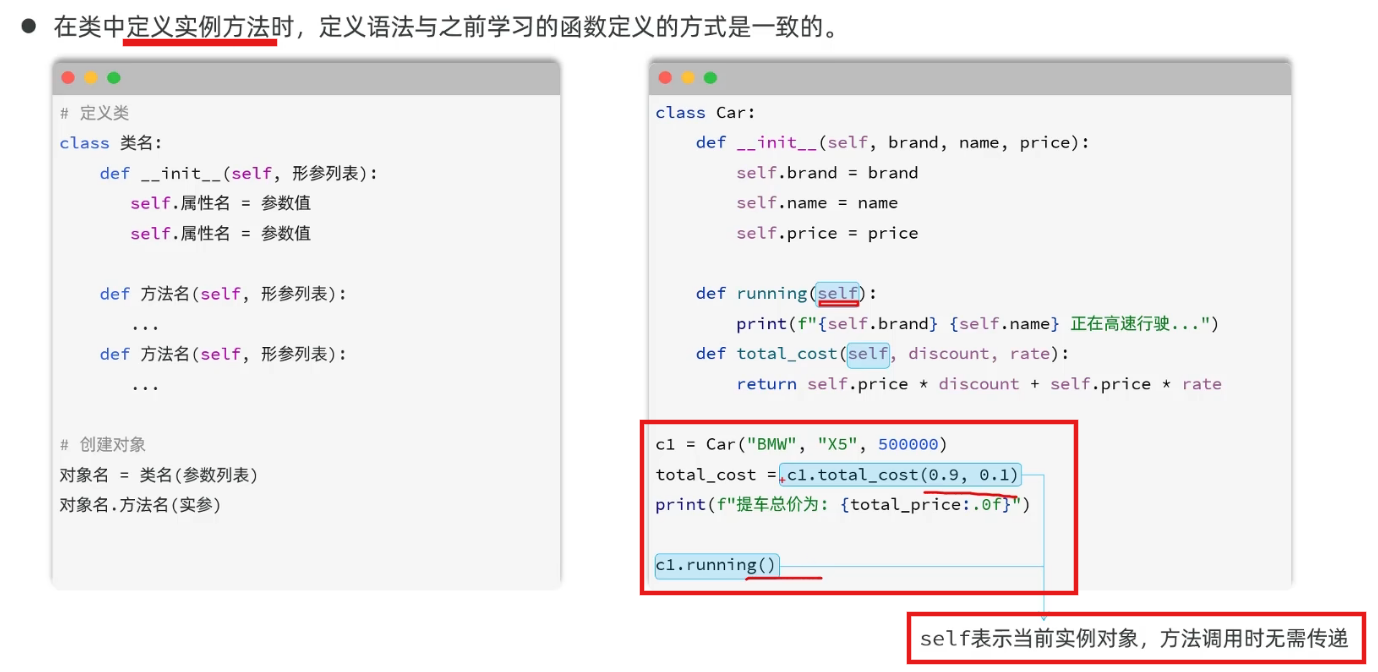Click the note "self表示当前实例对象，方法调用时无需传递"
Screen dimensions: 1378x672
[x=1134, y=638]
